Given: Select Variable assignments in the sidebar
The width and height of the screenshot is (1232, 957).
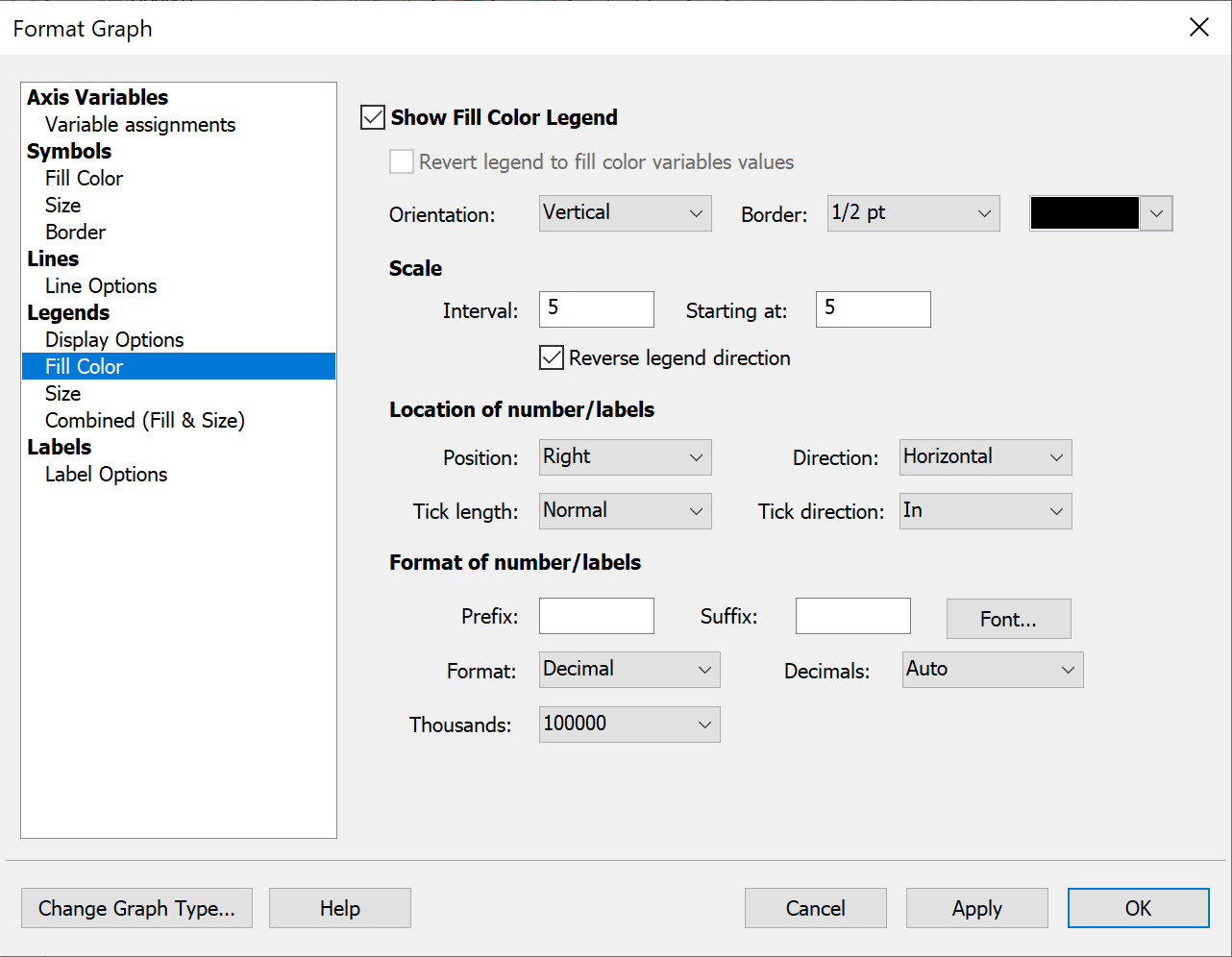Looking at the screenshot, I should pyautogui.click(x=139, y=124).
